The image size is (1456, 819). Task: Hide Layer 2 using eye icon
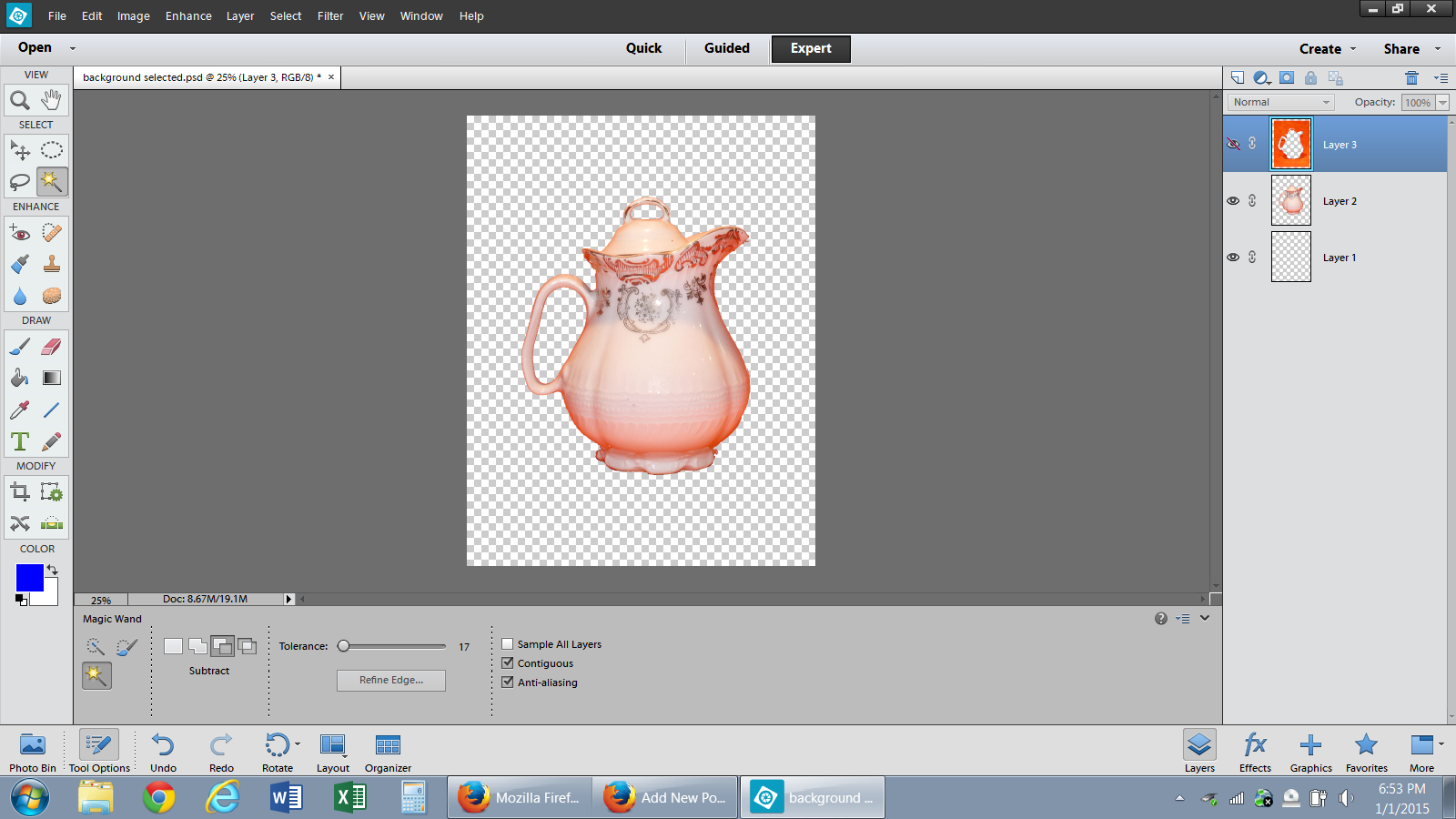pos(1233,201)
